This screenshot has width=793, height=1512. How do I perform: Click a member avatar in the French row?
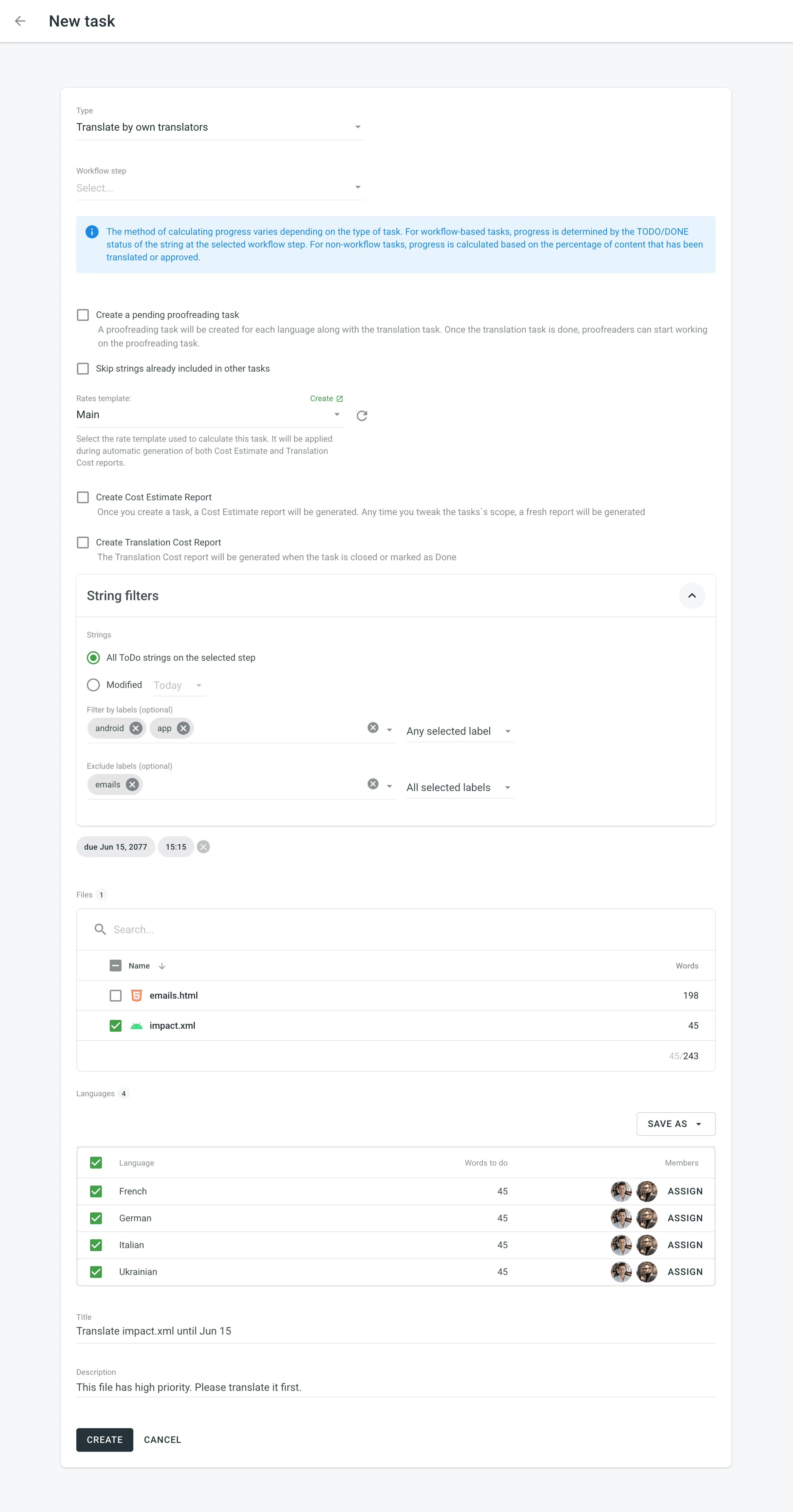coord(621,1191)
